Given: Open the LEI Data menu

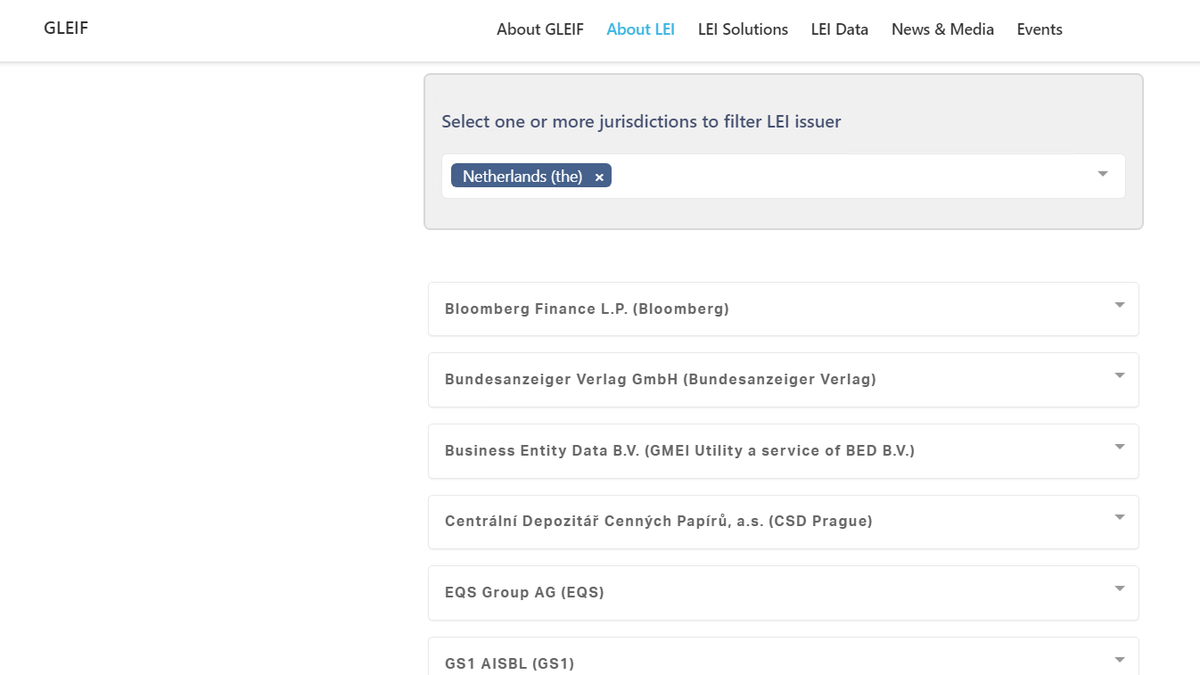Looking at the screenshot, I should (840, 29).
